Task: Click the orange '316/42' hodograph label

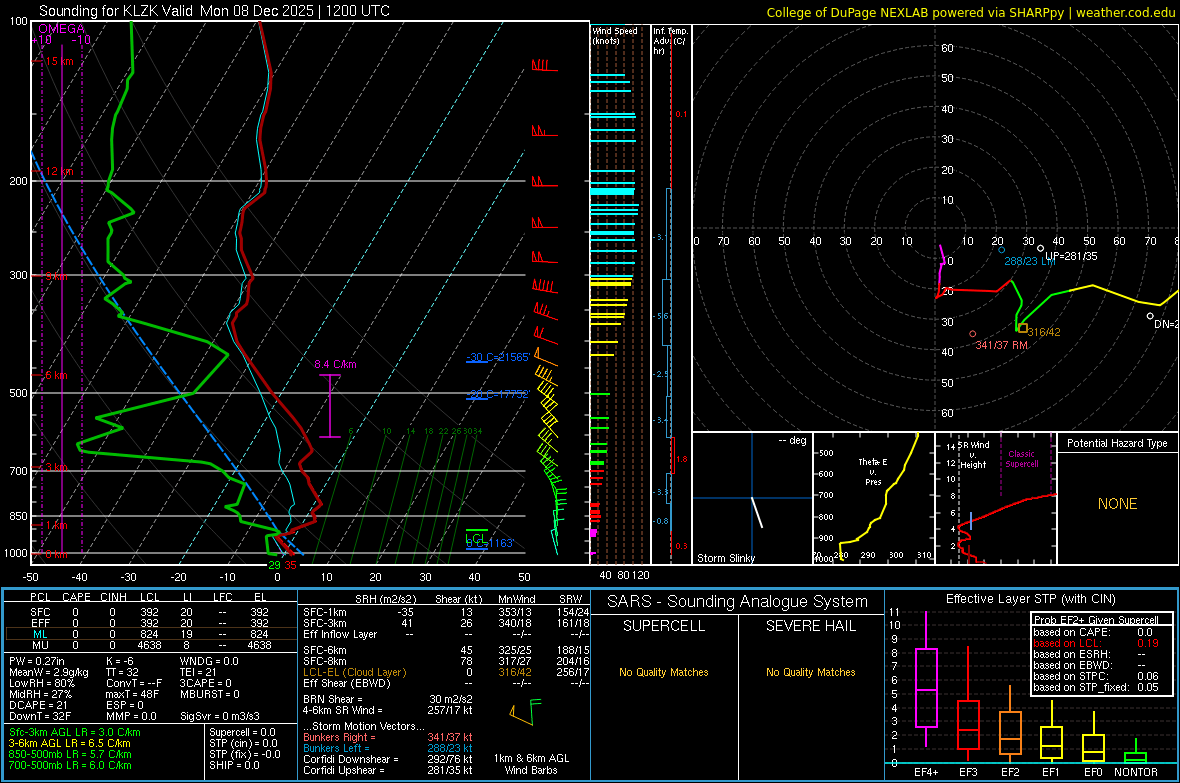Action: click(1044, 332)
